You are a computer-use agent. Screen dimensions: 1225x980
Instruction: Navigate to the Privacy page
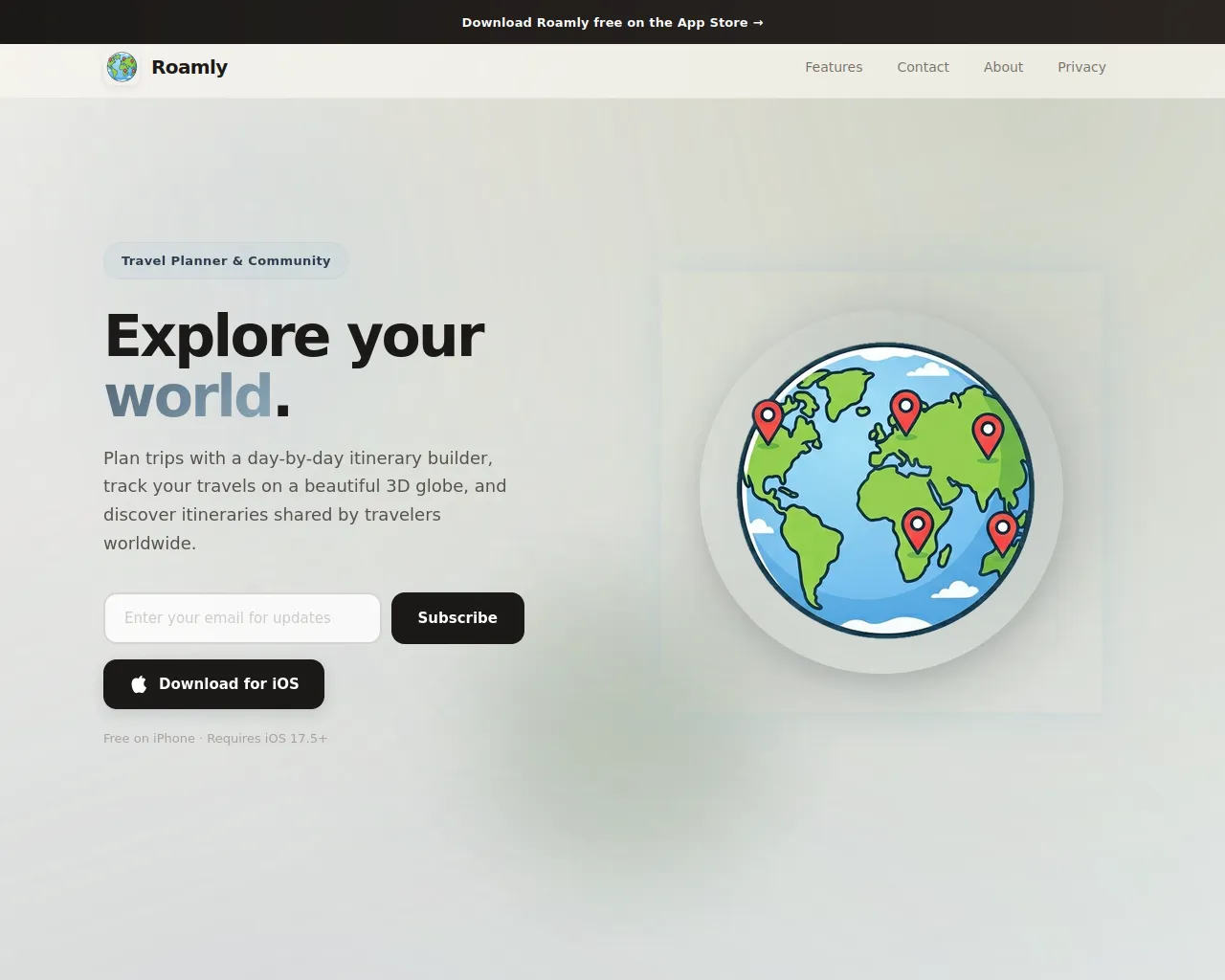(x=1081, y=67)
